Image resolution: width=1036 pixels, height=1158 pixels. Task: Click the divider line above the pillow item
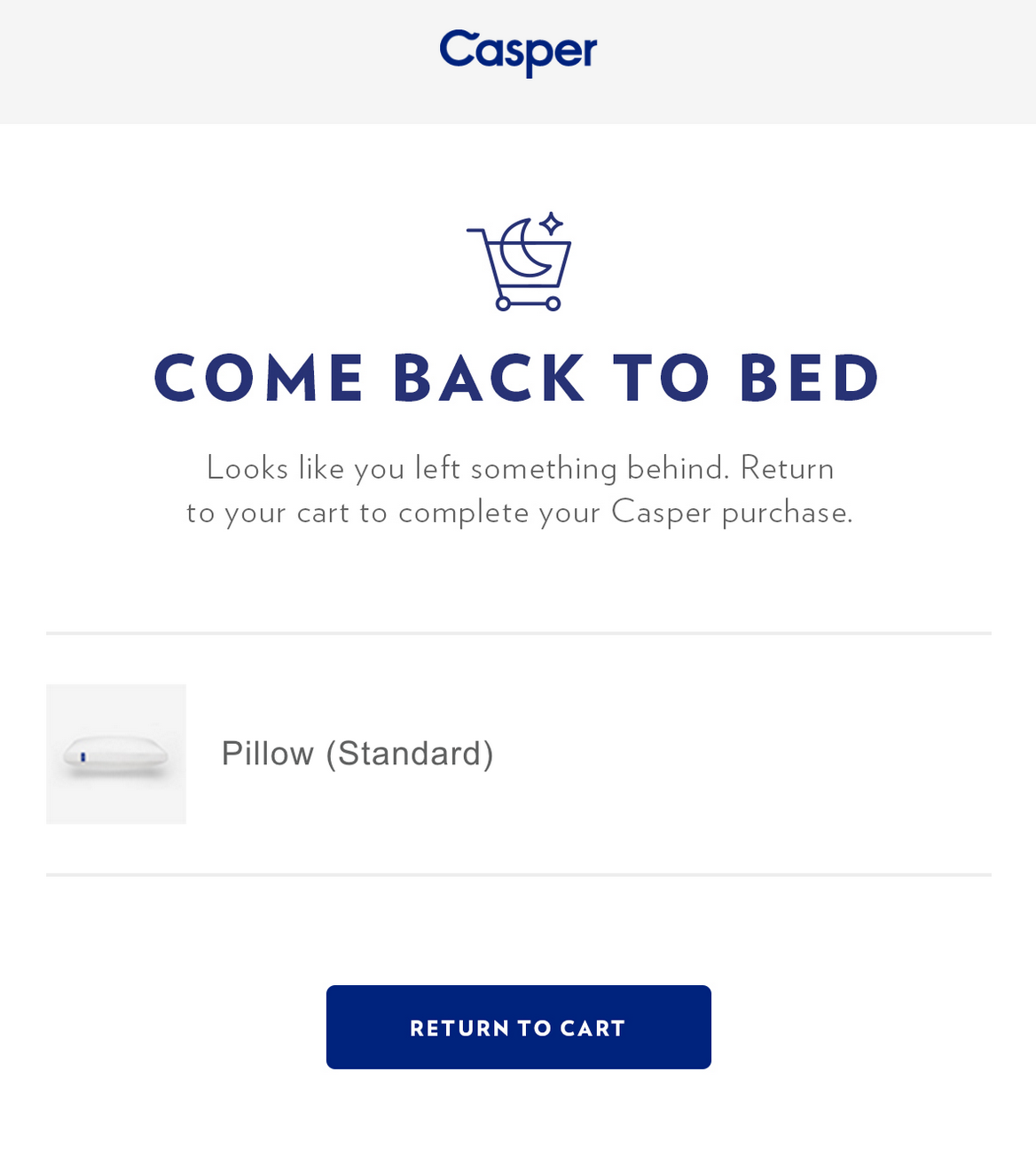(518, 633)
